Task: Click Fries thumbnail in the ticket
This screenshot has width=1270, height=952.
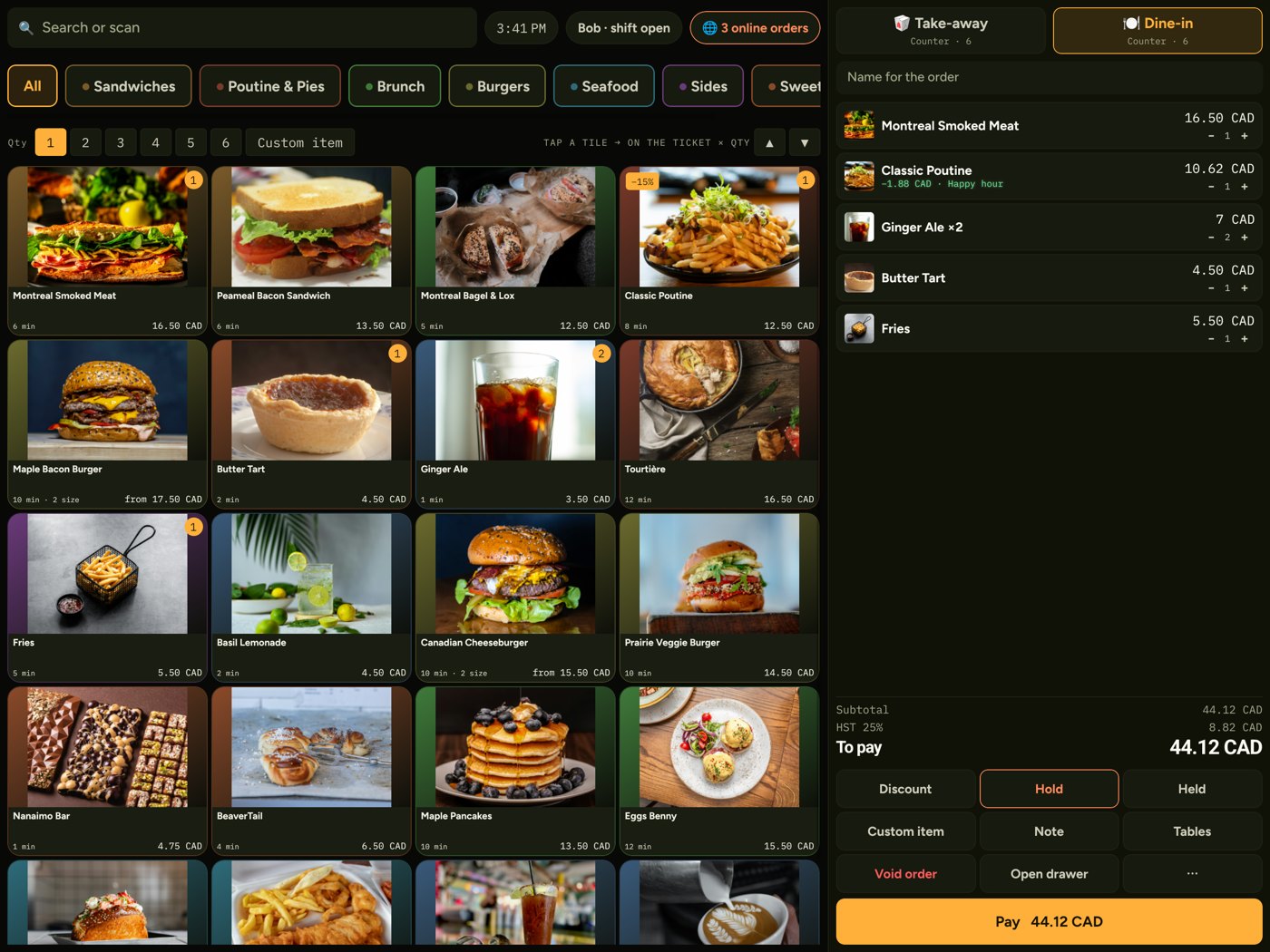Action: tap(859, 328)
